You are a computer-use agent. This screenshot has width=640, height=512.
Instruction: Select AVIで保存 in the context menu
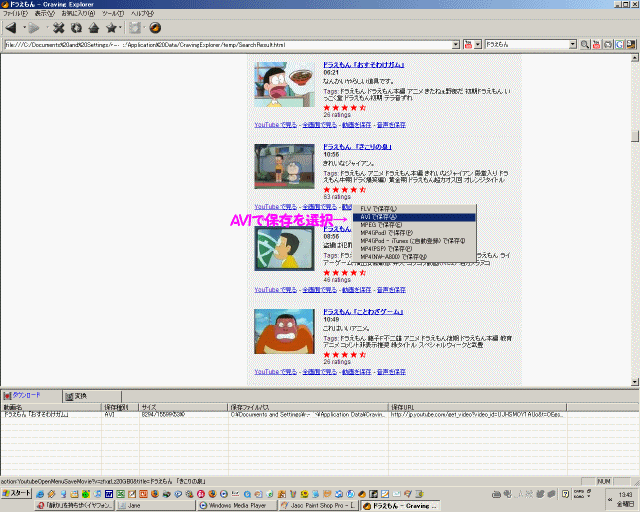[414, 217]
